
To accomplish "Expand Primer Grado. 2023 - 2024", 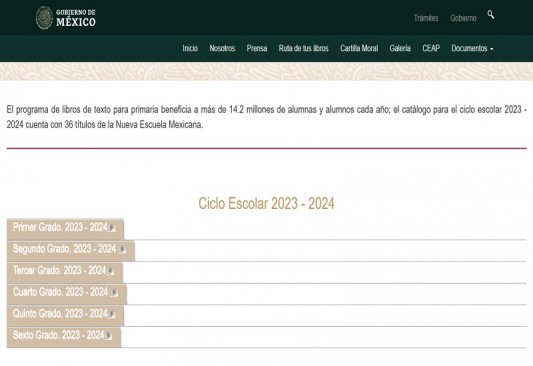I will point(65,229).
